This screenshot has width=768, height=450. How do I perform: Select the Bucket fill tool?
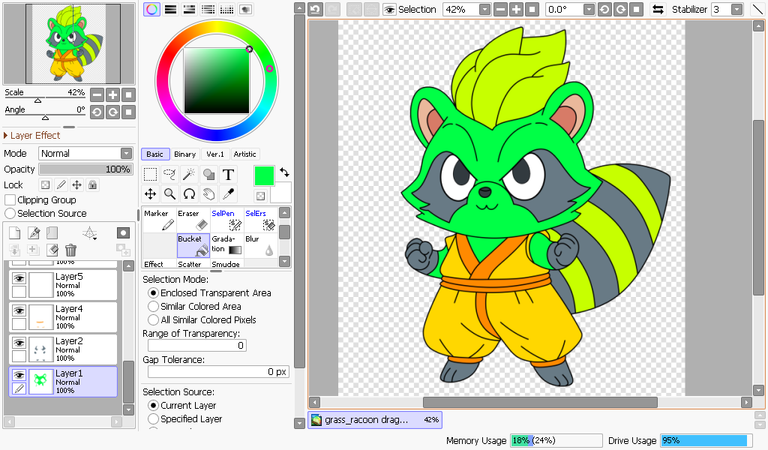coord(193,245)
